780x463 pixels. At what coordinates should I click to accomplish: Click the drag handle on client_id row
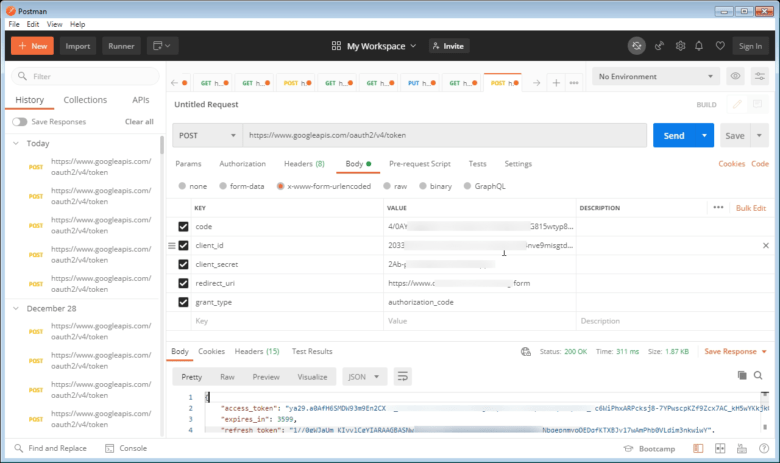[x=172, y=245]
